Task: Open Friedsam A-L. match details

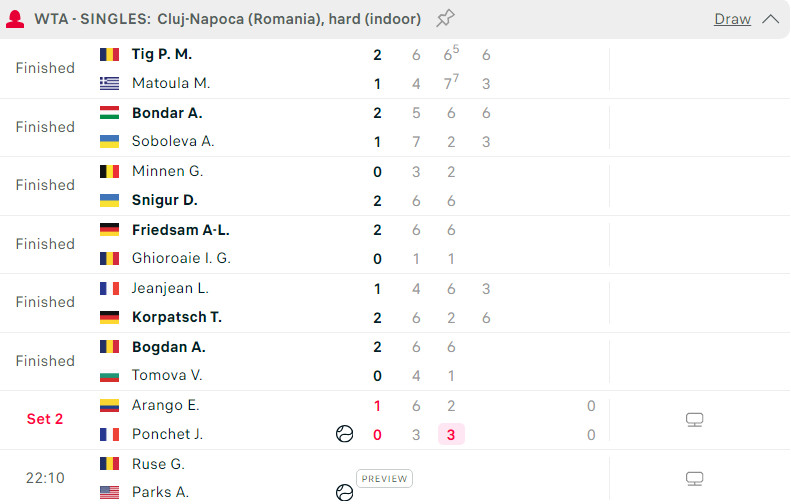Action: pos(181,230)
